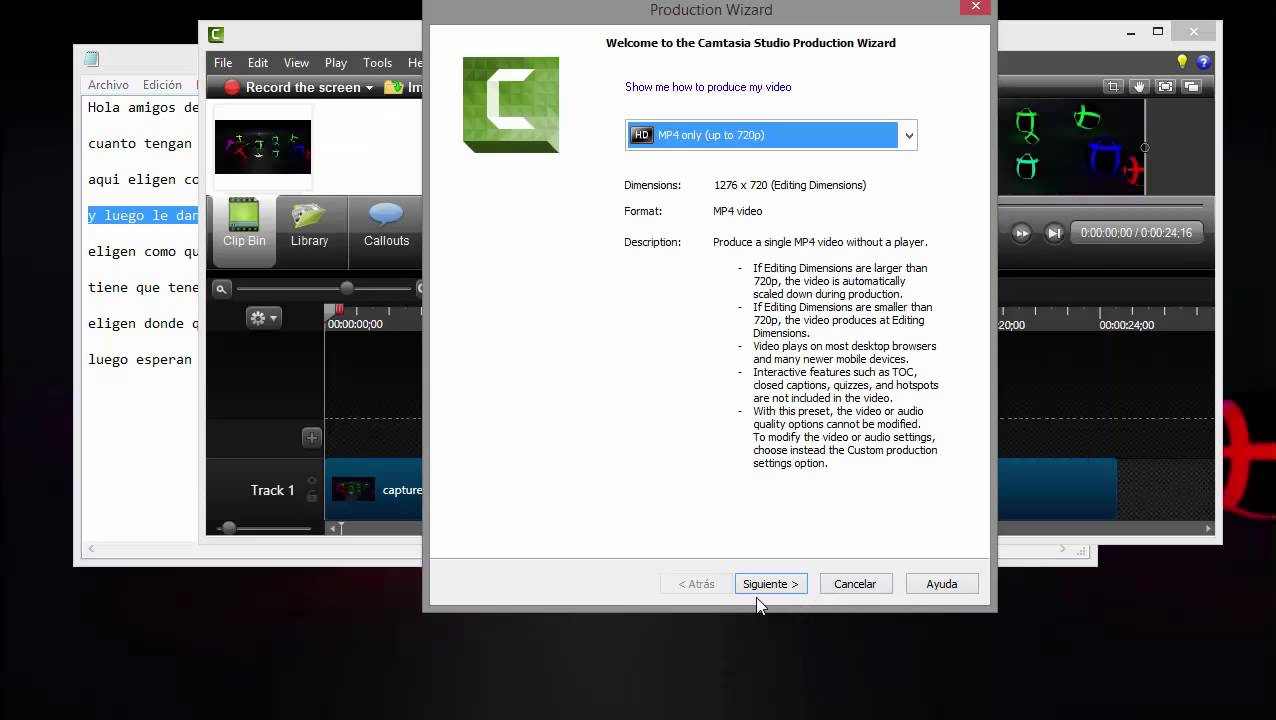Click the Camtasia Studio logo image in wizard
1276x720 pixels.
pos(511,105)
